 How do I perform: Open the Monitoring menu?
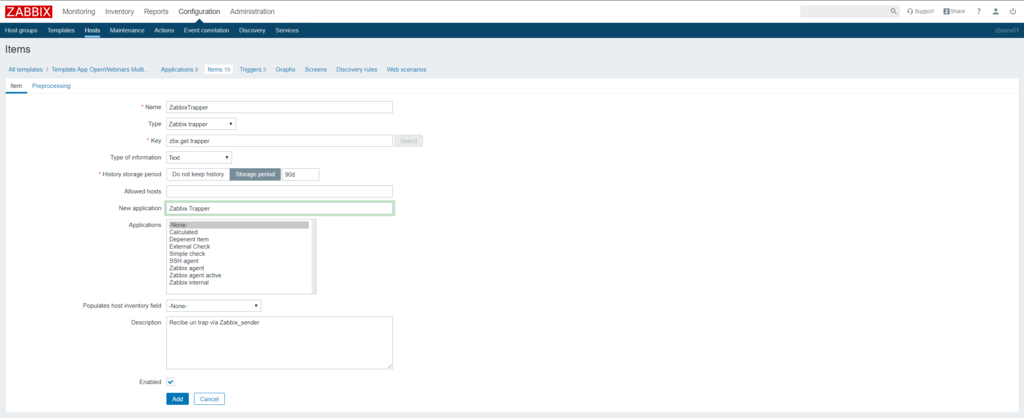[x=79, y=11]
